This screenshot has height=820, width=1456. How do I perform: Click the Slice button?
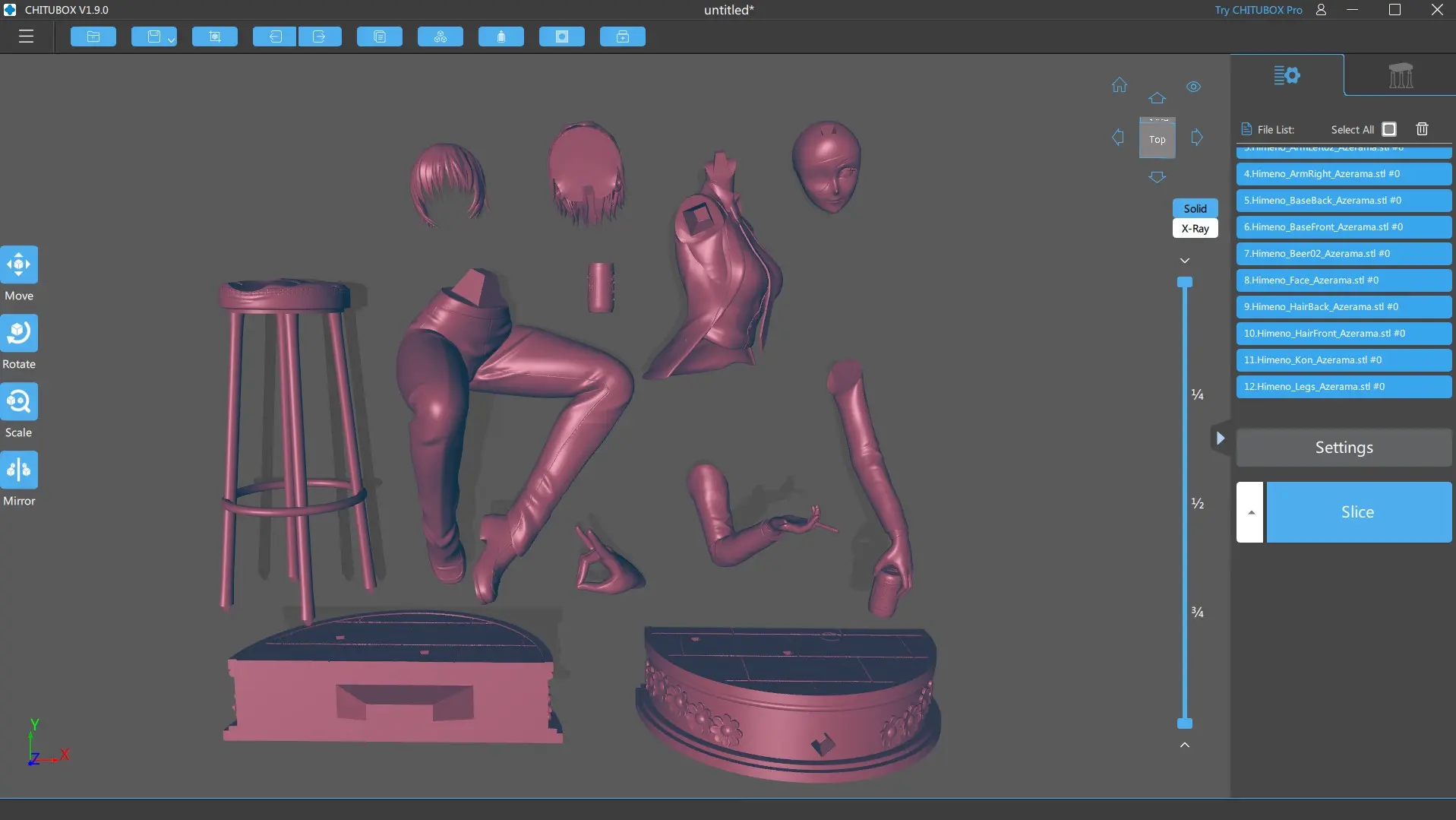[1359, 512]
